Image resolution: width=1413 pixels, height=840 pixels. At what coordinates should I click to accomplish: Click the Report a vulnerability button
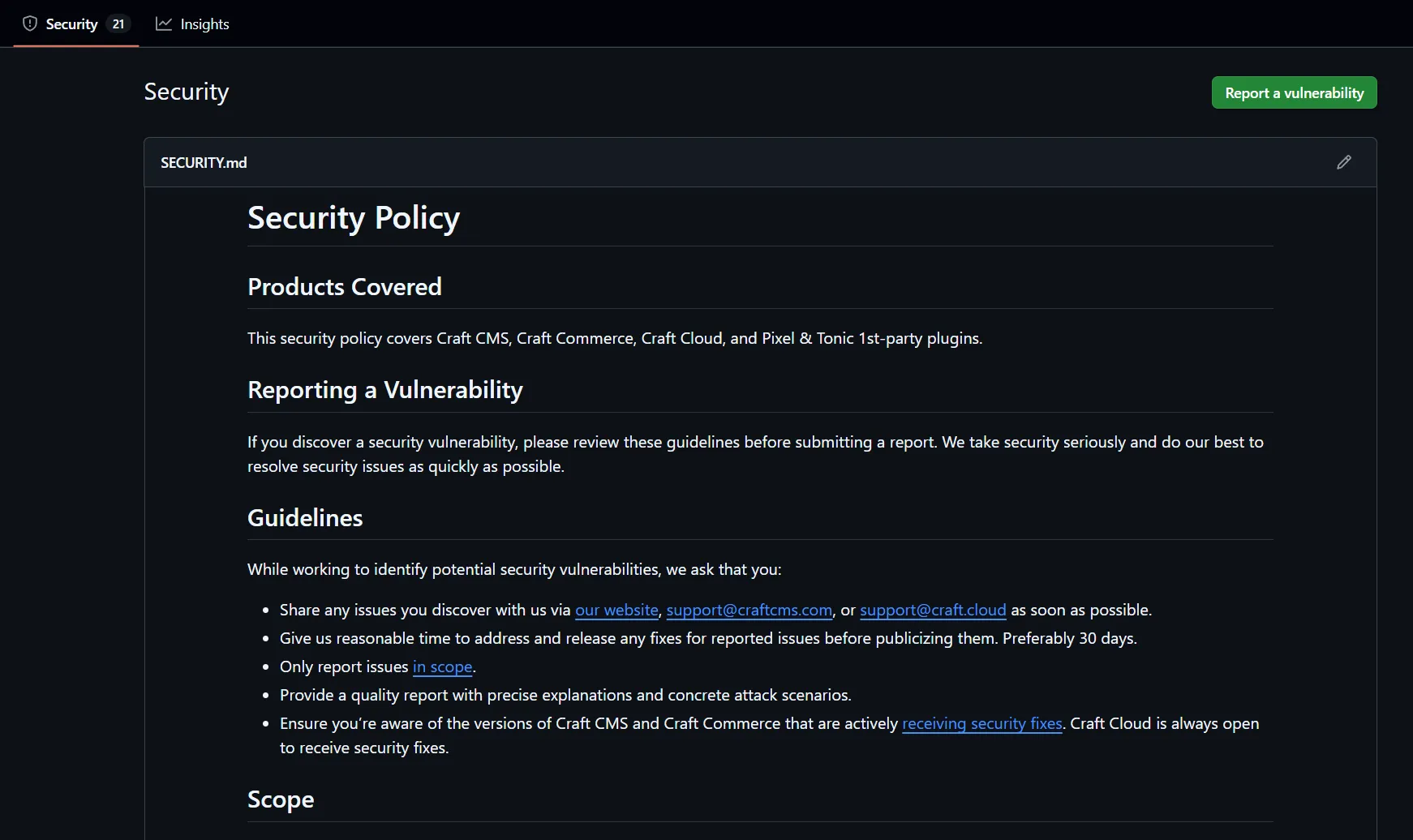[1294, 92]
